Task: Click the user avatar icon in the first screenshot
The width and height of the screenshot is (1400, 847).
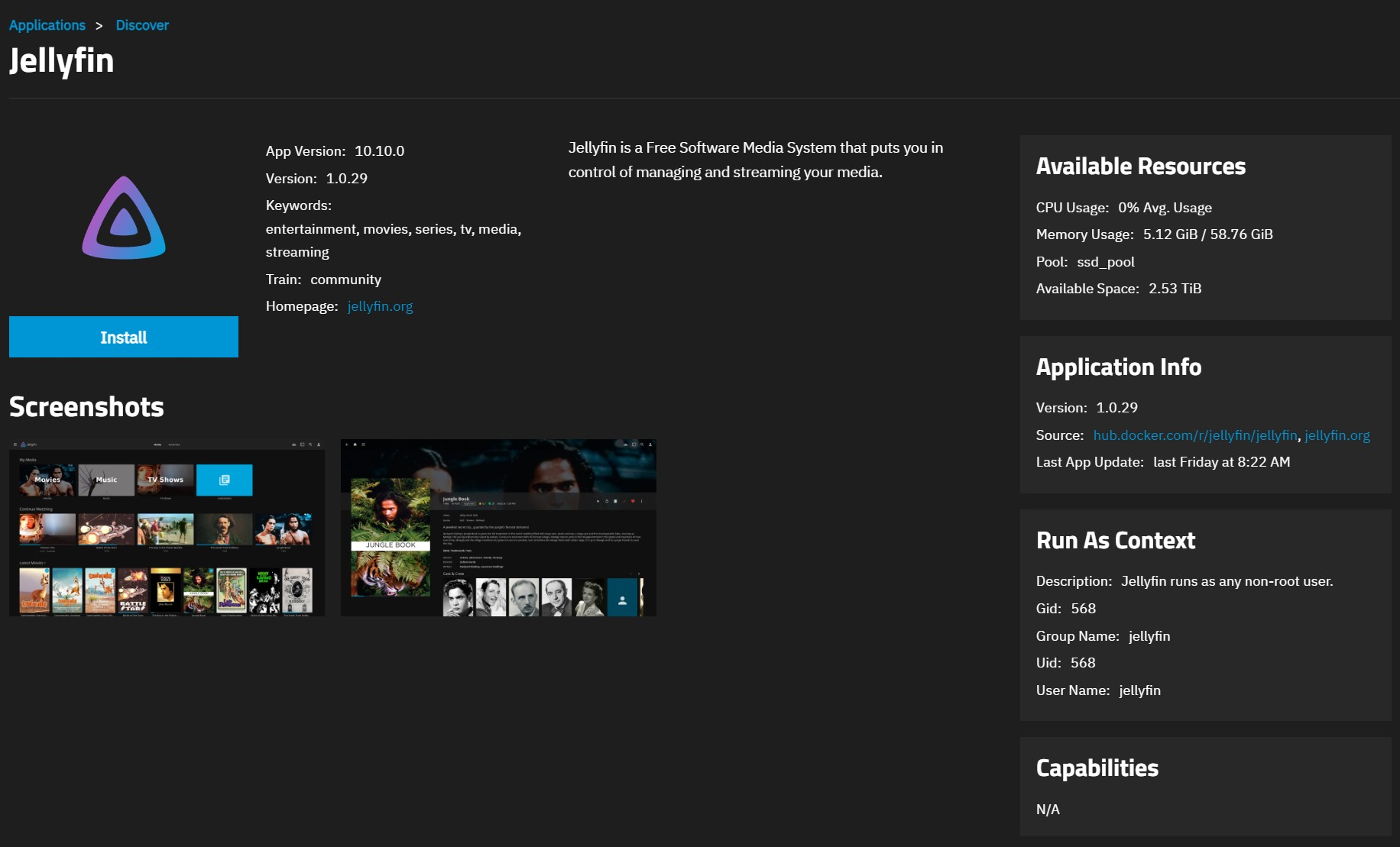Action: [x=319, y=445]
